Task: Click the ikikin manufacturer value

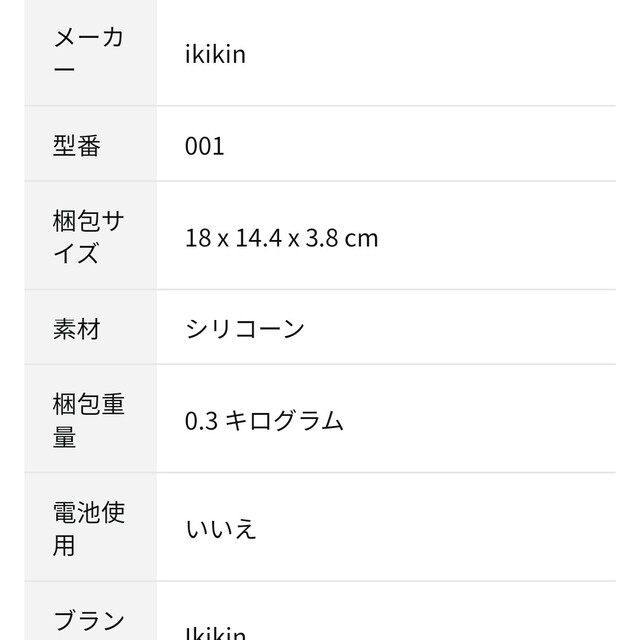Action: (x=216, y=54)
